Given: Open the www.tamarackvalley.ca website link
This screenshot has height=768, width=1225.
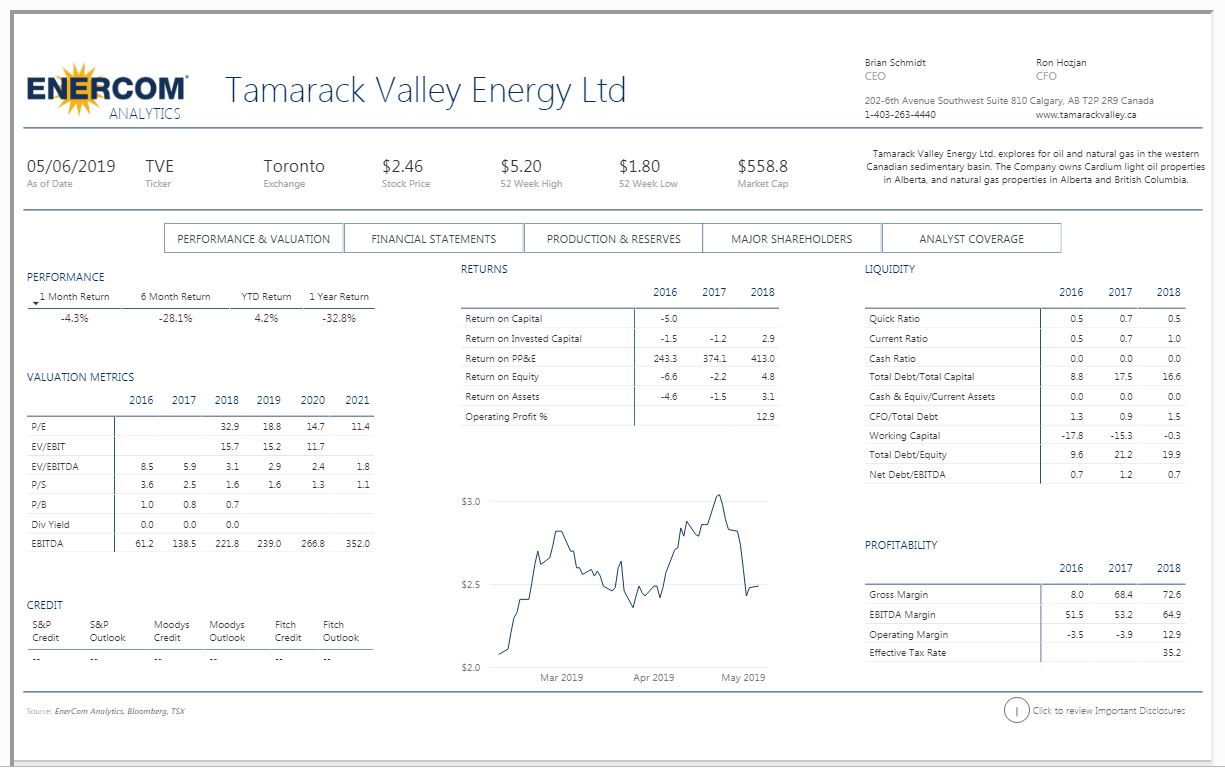Looking at the screenshot, I should pos(1085,115).
